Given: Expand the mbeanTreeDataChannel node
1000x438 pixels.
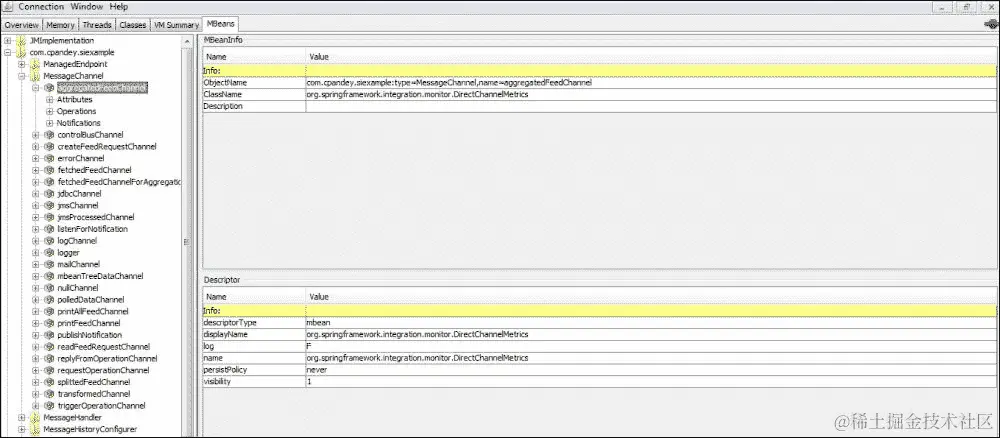Looking at the screenshot, I should 36,276.
